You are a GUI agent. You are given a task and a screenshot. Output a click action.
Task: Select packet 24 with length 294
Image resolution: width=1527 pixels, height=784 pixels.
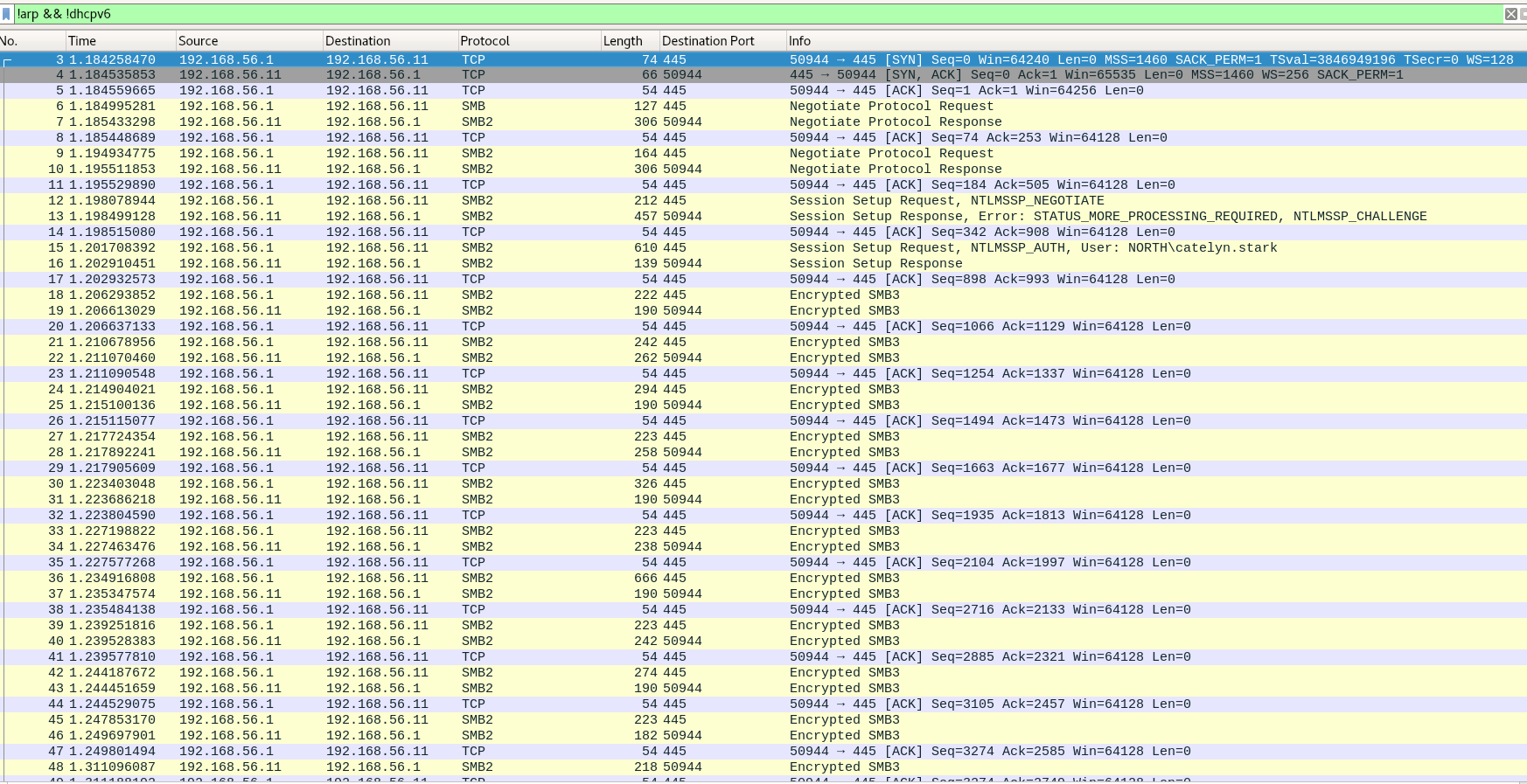coord(763,390)
